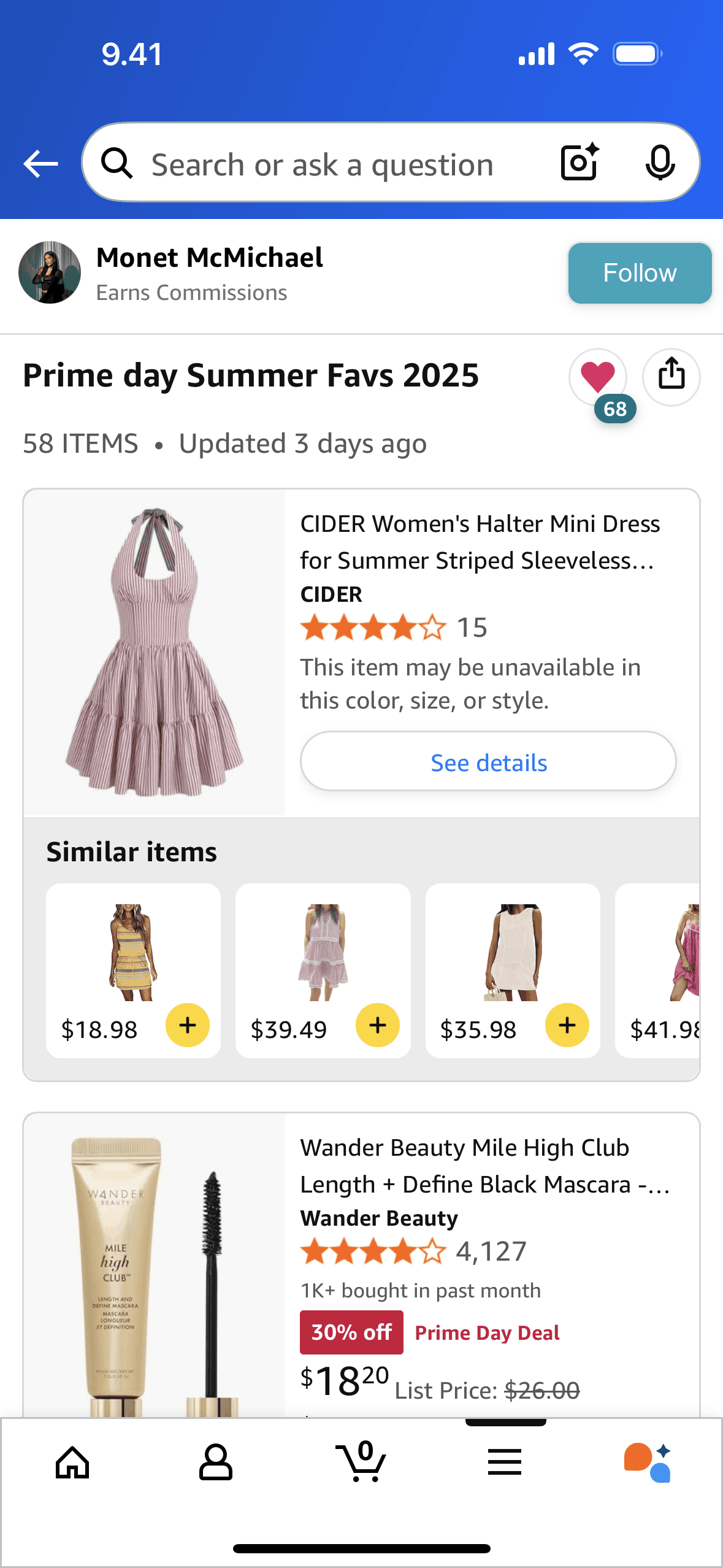View the CIDER halter mini dress image

point(155,653)
